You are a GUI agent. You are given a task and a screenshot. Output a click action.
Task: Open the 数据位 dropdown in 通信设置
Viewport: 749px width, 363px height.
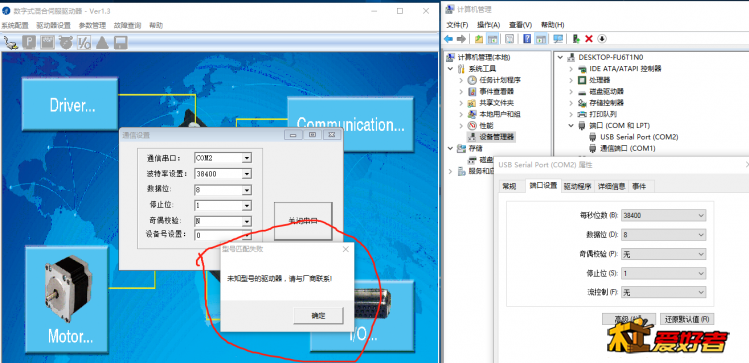tap(246, 190)
